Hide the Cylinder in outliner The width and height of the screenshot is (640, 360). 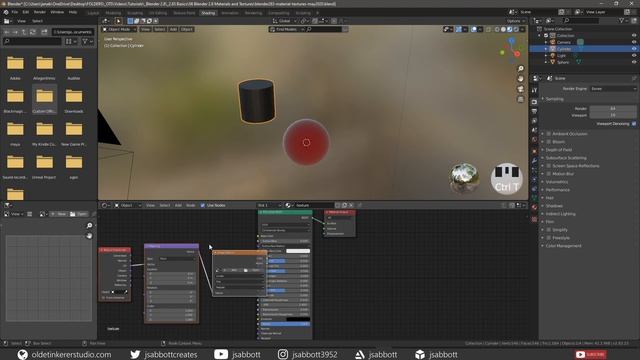point(634,49)
